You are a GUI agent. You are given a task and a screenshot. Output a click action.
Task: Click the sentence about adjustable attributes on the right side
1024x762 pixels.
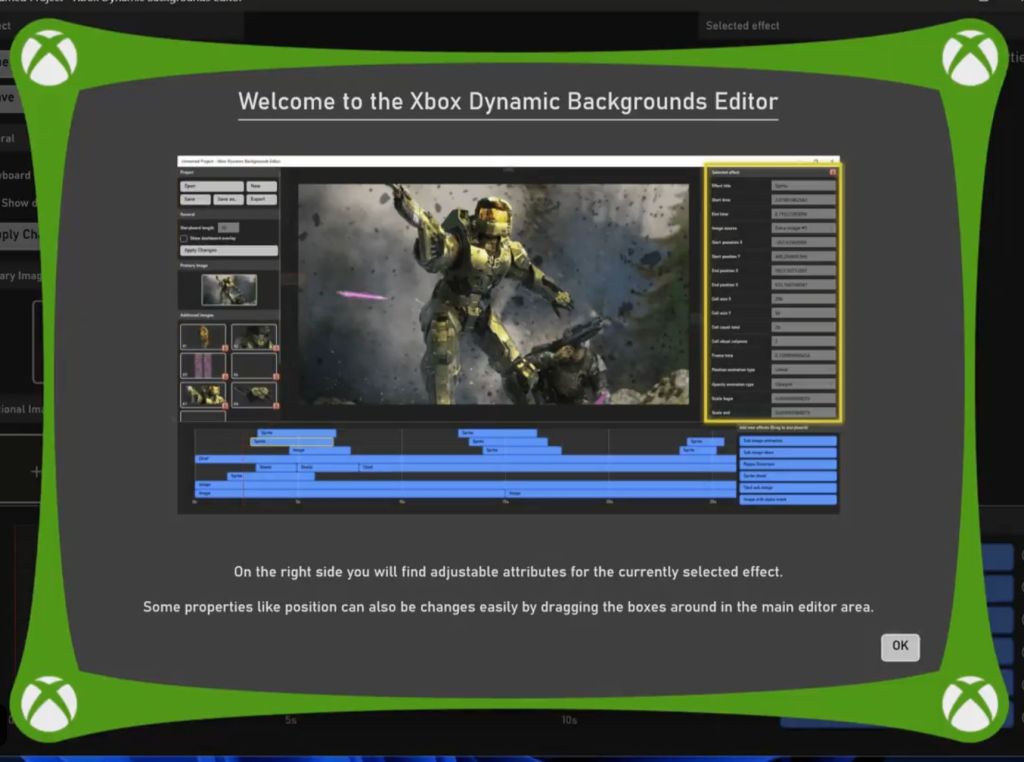coord(508,572)
